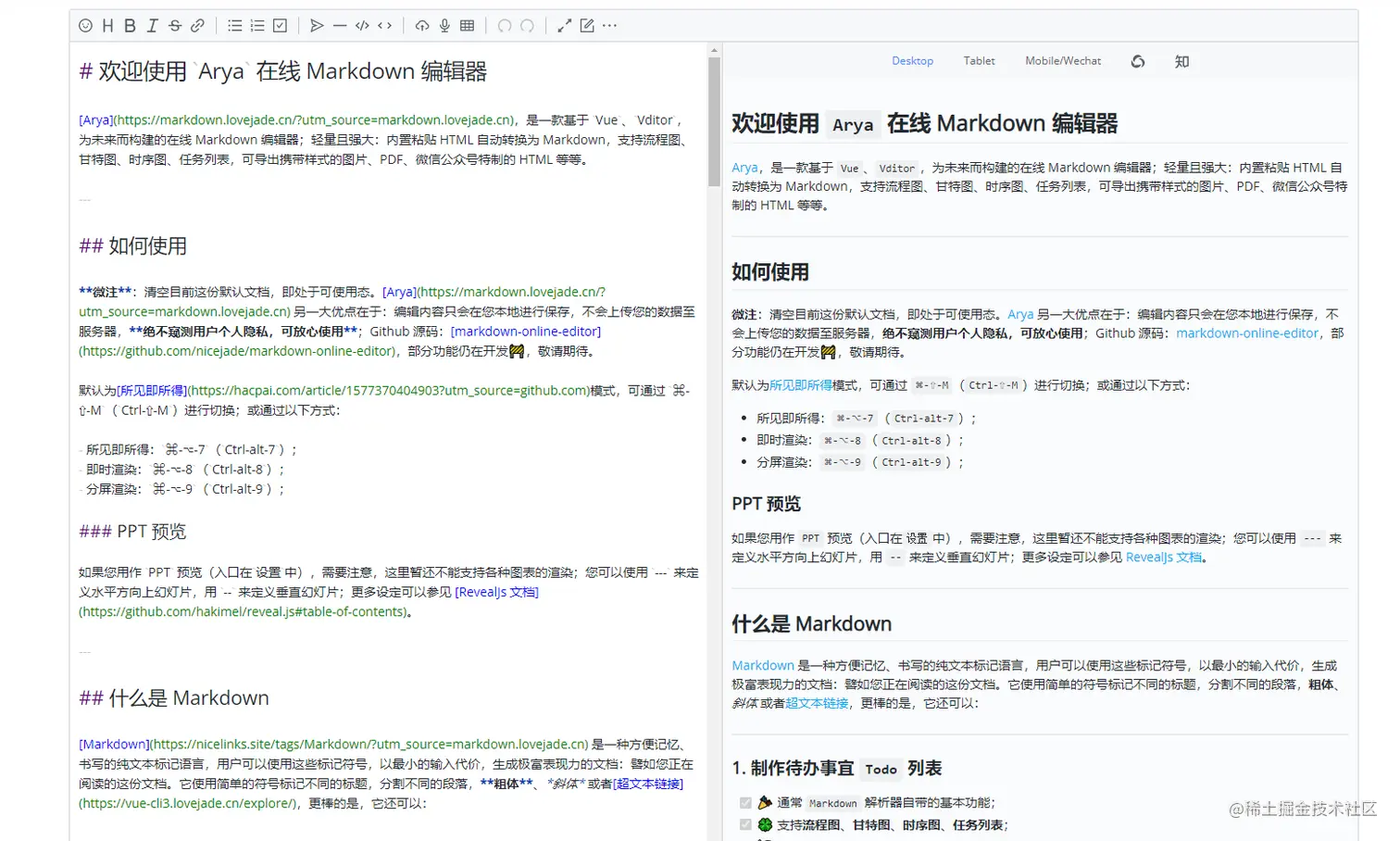Start voice recording with microphone icon
The image size is (1400, 841).
(444, 26)
